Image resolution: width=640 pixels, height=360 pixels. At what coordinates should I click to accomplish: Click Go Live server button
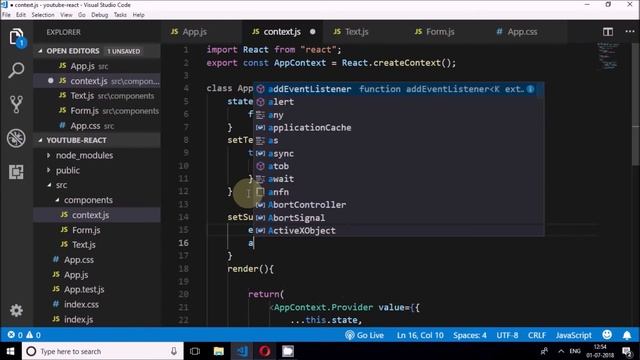pyautogui.click(x=364, y=335)
